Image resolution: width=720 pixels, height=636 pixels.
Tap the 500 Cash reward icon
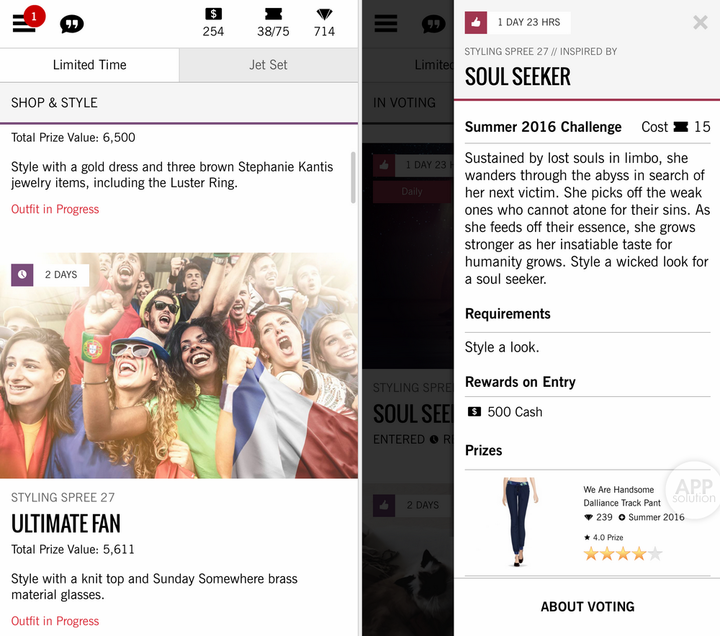coord(474,412)
